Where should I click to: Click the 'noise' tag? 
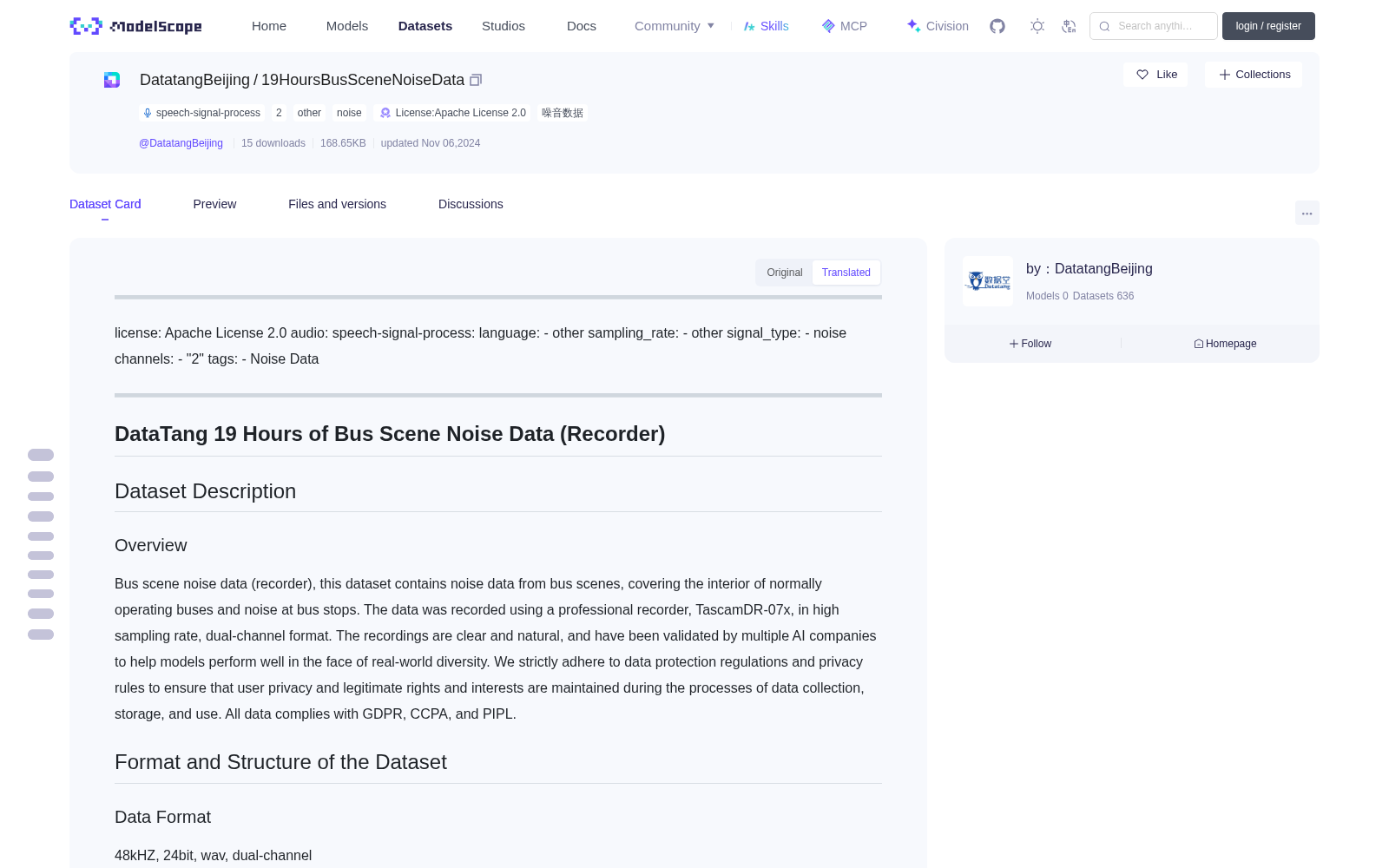click(x=349, y=113)
